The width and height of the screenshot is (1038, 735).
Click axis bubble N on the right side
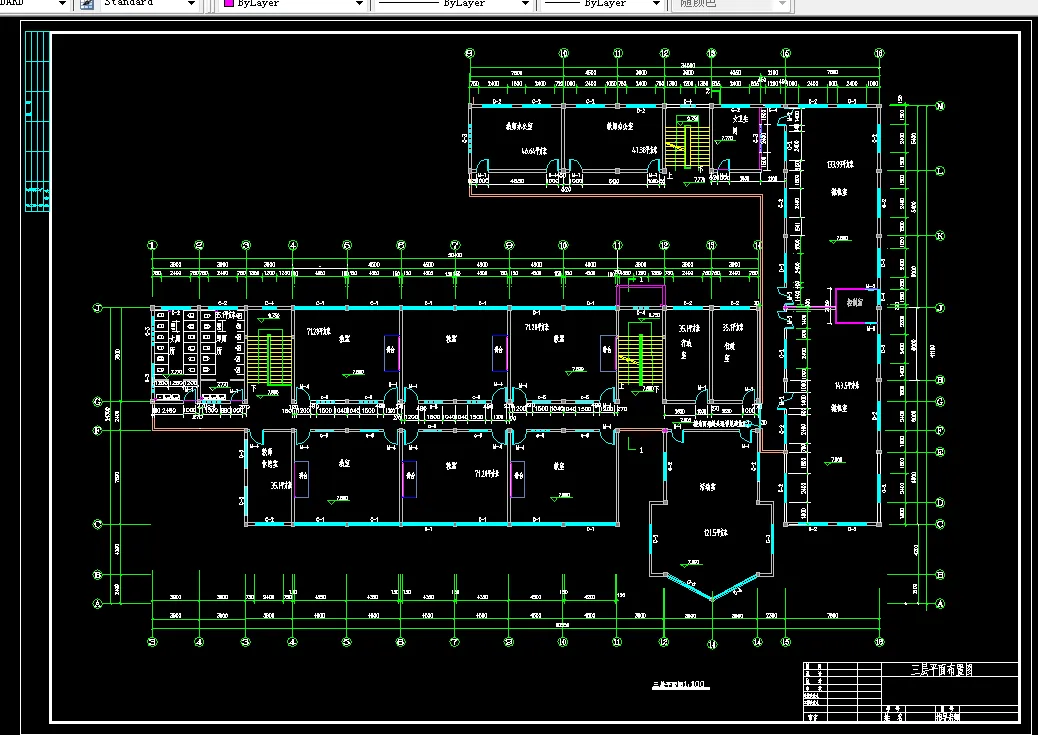[940, 106]
